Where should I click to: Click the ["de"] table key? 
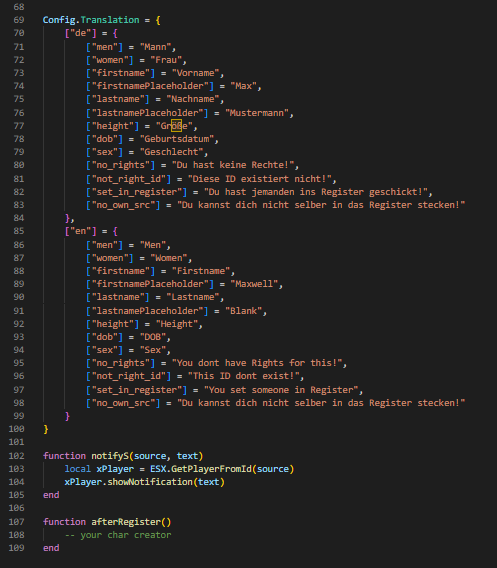click(x=80, y=33)
